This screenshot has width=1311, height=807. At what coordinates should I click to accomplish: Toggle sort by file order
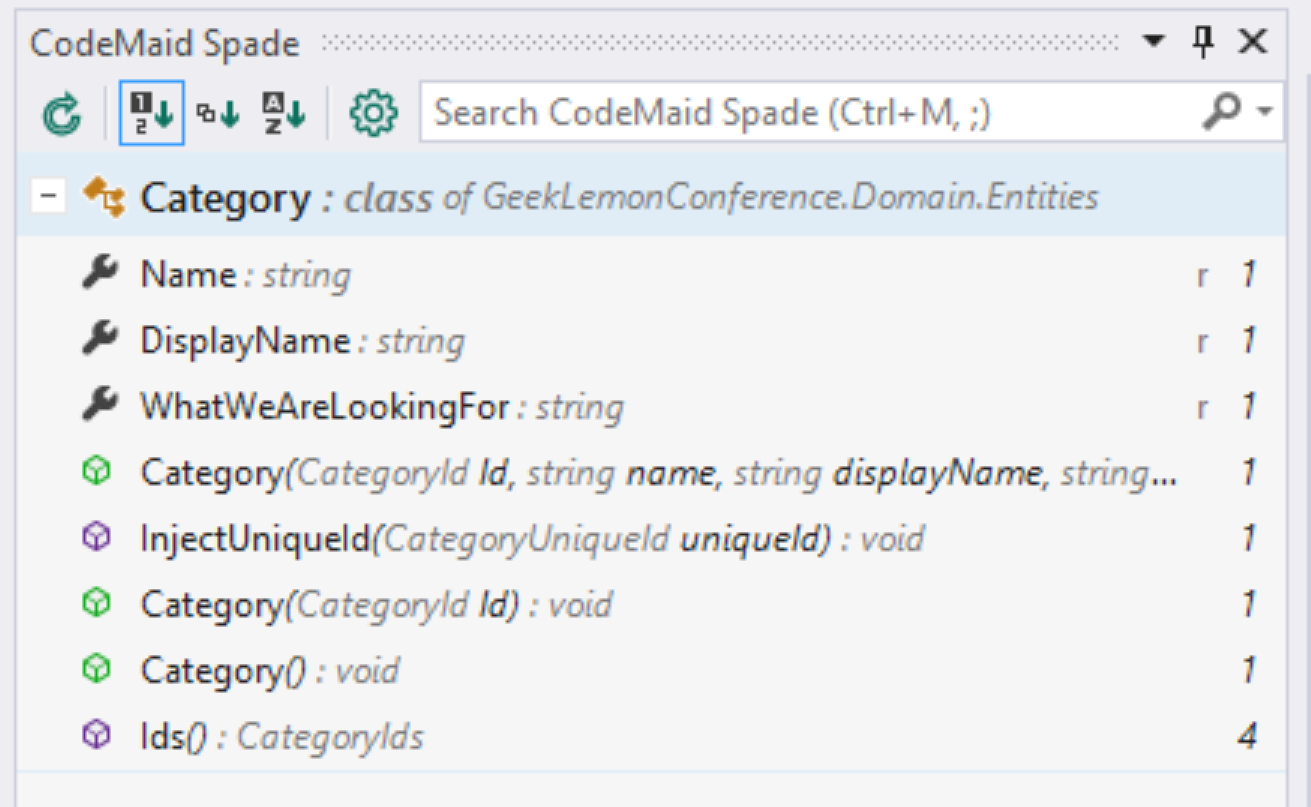151,114
